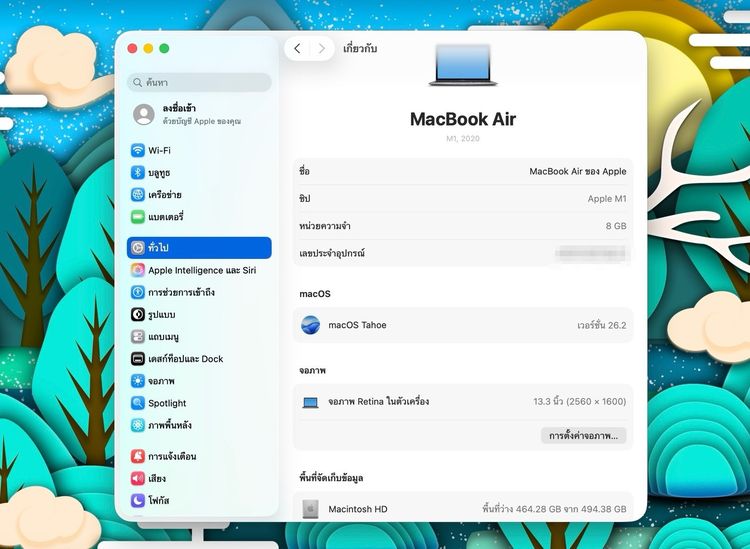Open the Network (เครือข่าย) globe icon
This screenshot has height=549, width=750.
(x=138, y=195)
